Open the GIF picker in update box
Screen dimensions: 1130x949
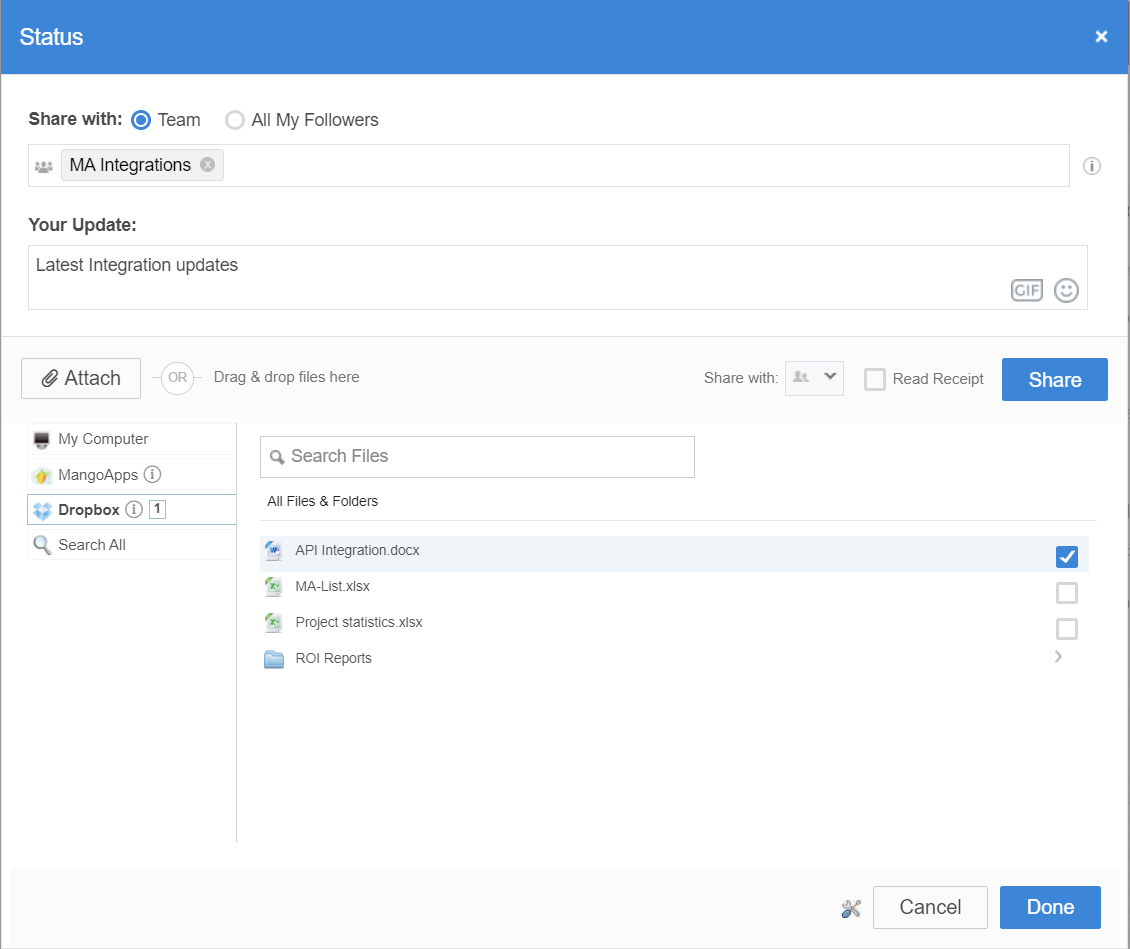pos(1026,291)
